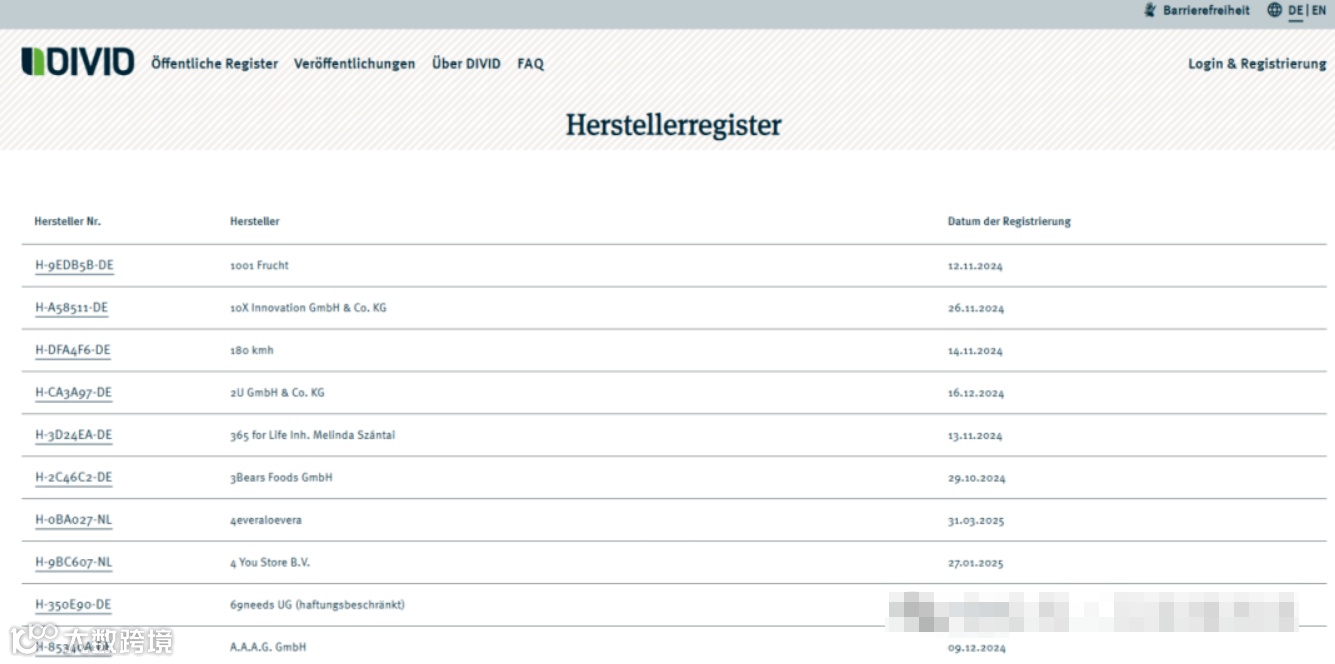The height and width of the screenshot is (664, 1335).
Task: Open the FAQ menu item
Action: (531, 64)
